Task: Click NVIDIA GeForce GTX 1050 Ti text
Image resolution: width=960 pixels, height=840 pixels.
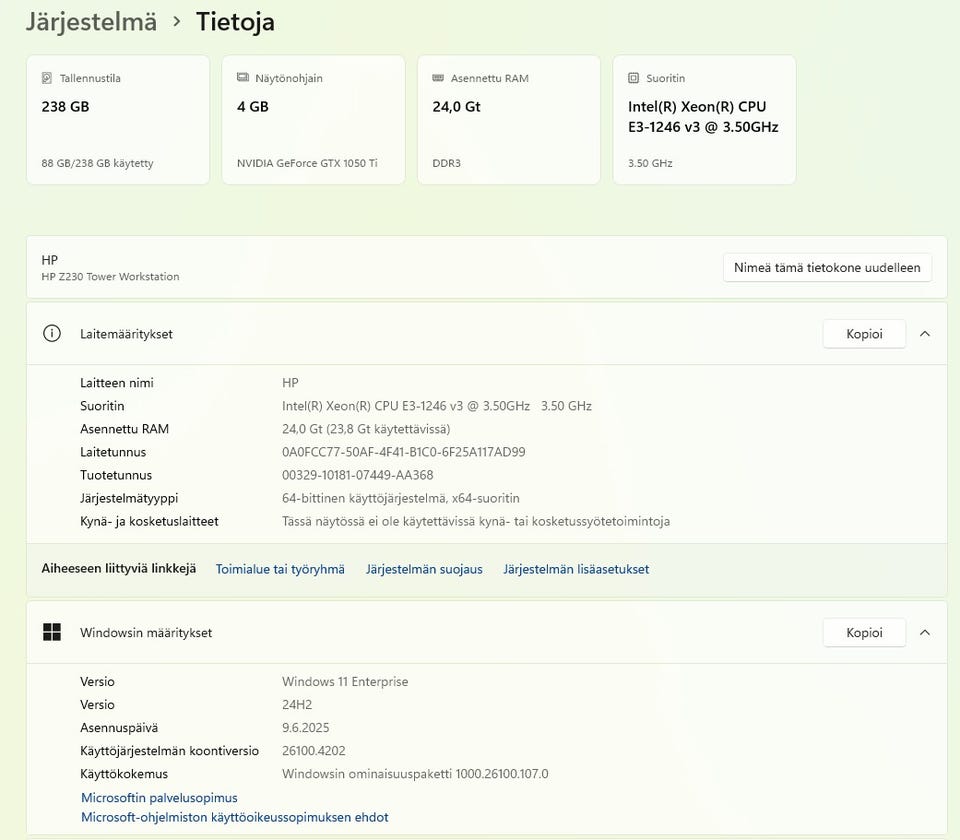Action: tap(307, 163)
